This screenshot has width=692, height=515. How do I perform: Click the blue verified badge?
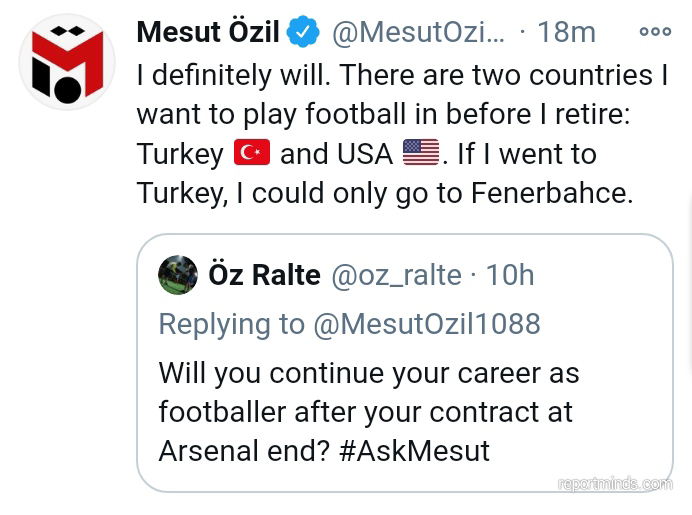tap(303, 32)
